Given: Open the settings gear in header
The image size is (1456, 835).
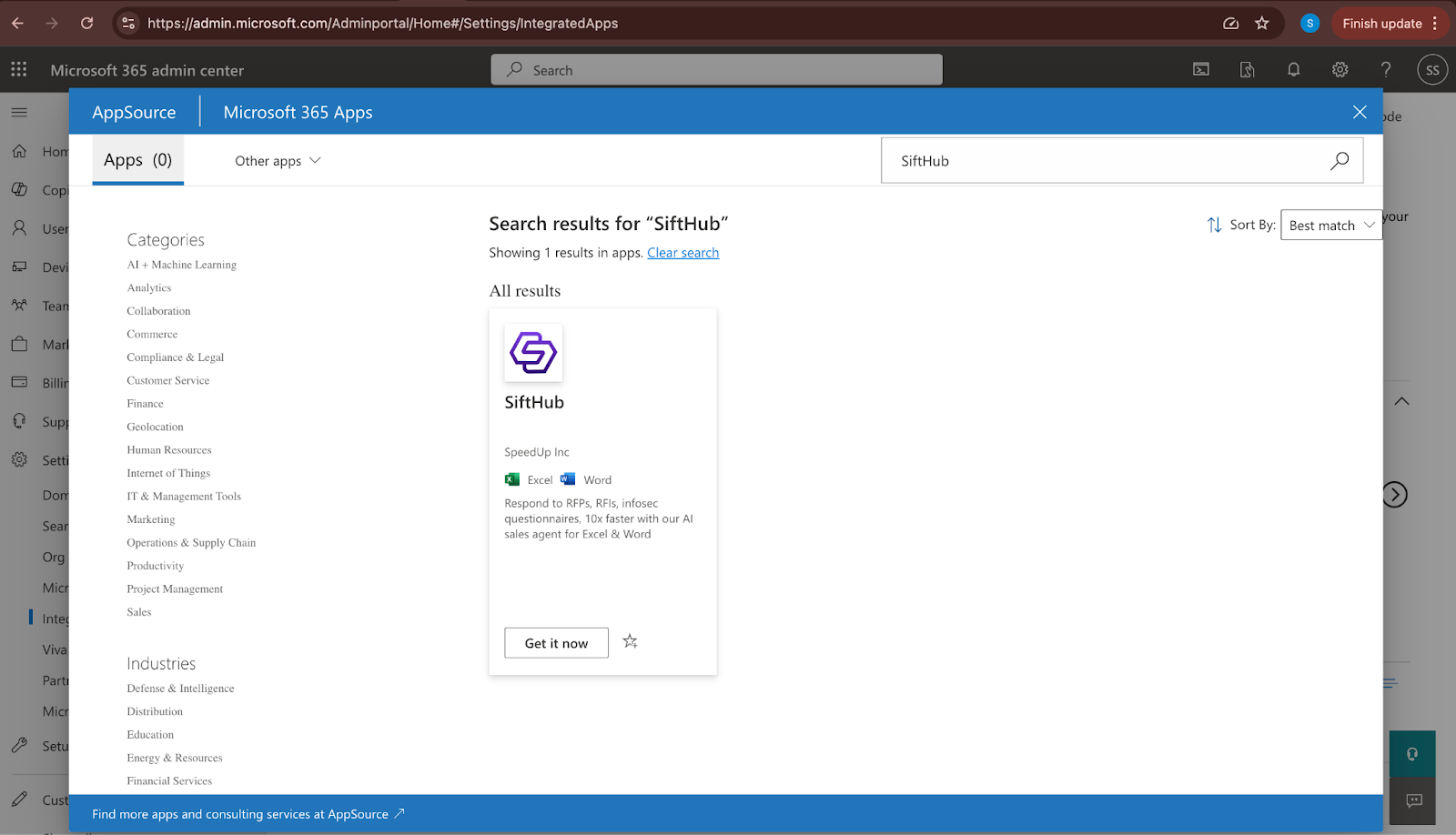Looking at the screenshot, I should [1340, 70].
